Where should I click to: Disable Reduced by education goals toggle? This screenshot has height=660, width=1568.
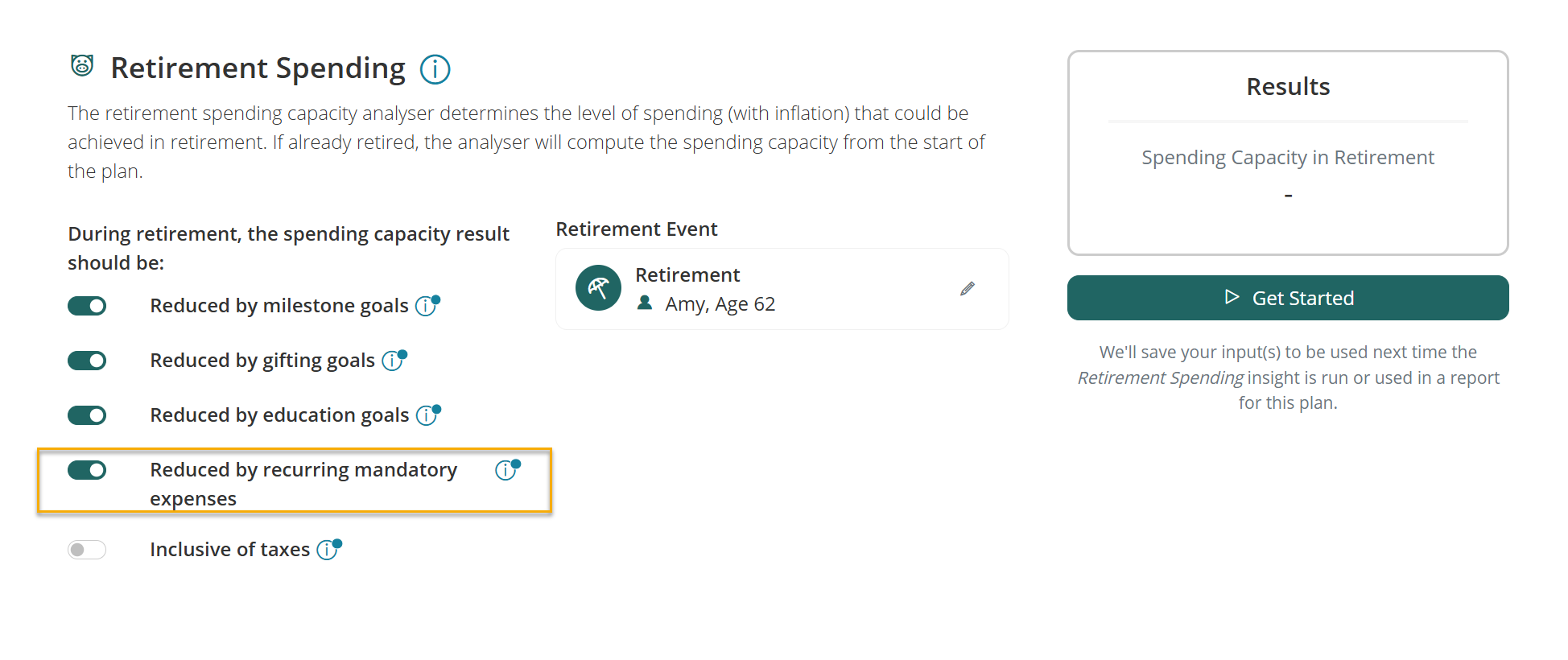87,415
